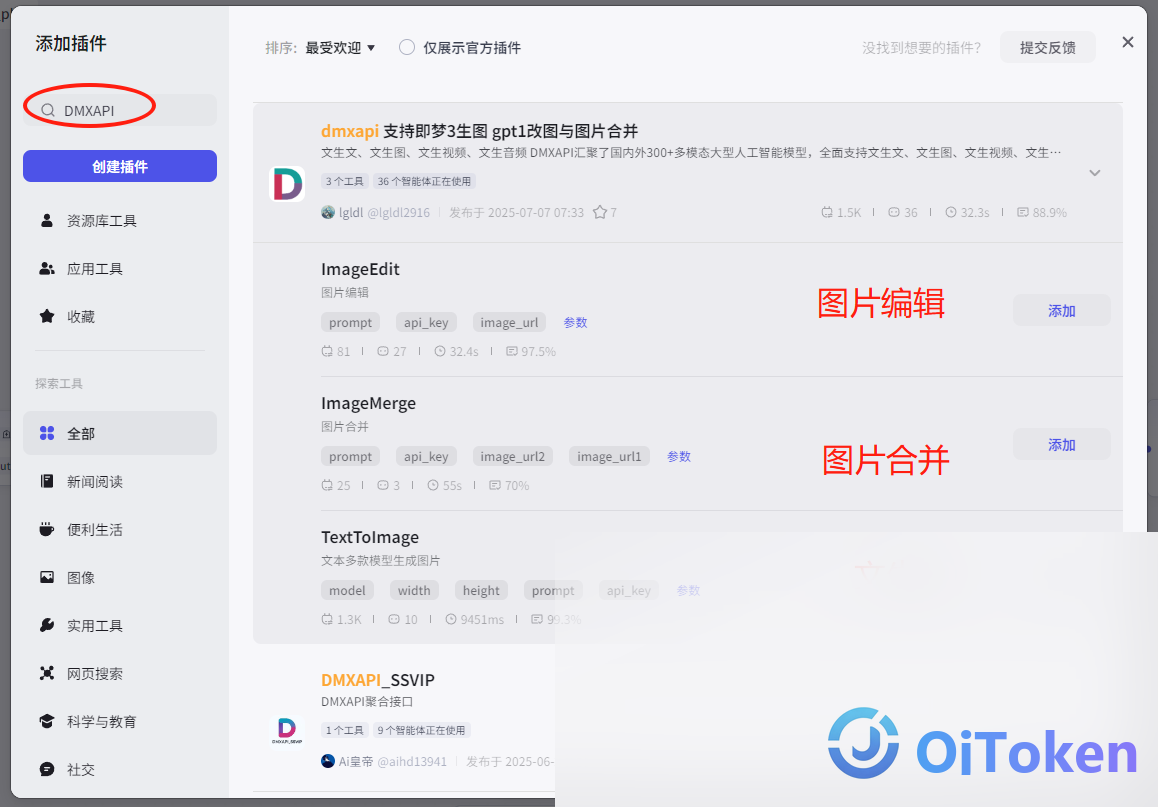Click the 新闻阅读 book icon
The width and height of the screenshot is (1158, 807).
47,481
